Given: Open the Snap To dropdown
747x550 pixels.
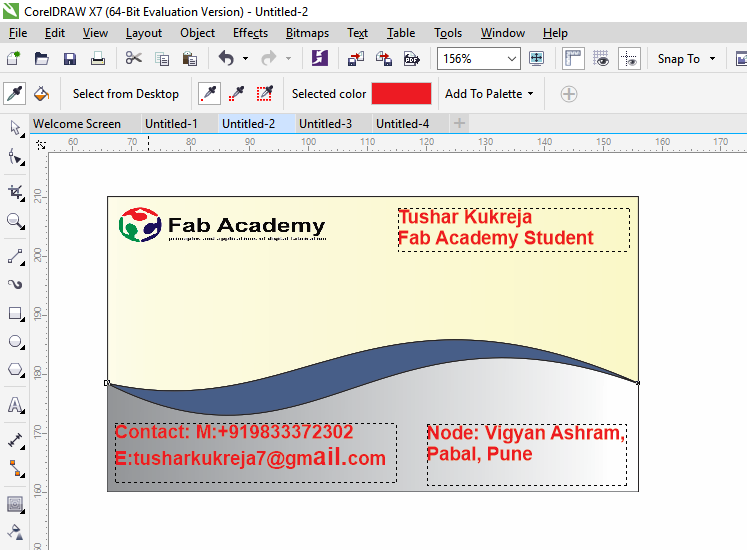Looking at the screenshot, I should [x=686, y=59].
